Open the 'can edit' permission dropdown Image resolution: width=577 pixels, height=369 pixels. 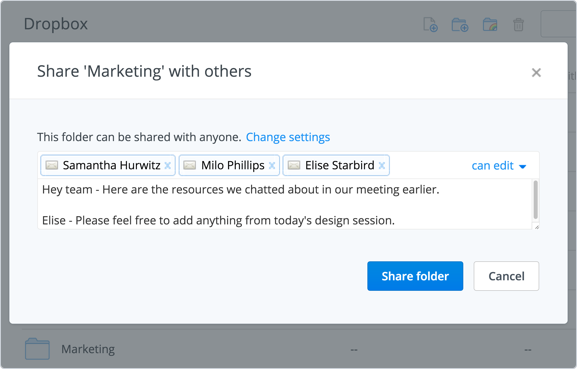tap(499, 166)
